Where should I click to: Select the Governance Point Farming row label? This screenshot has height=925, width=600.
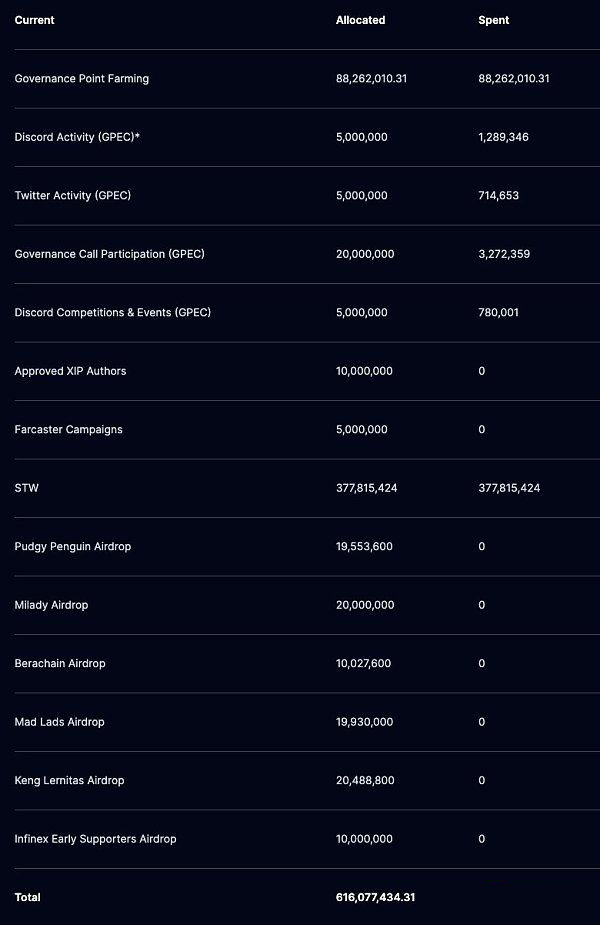[81, 78]
